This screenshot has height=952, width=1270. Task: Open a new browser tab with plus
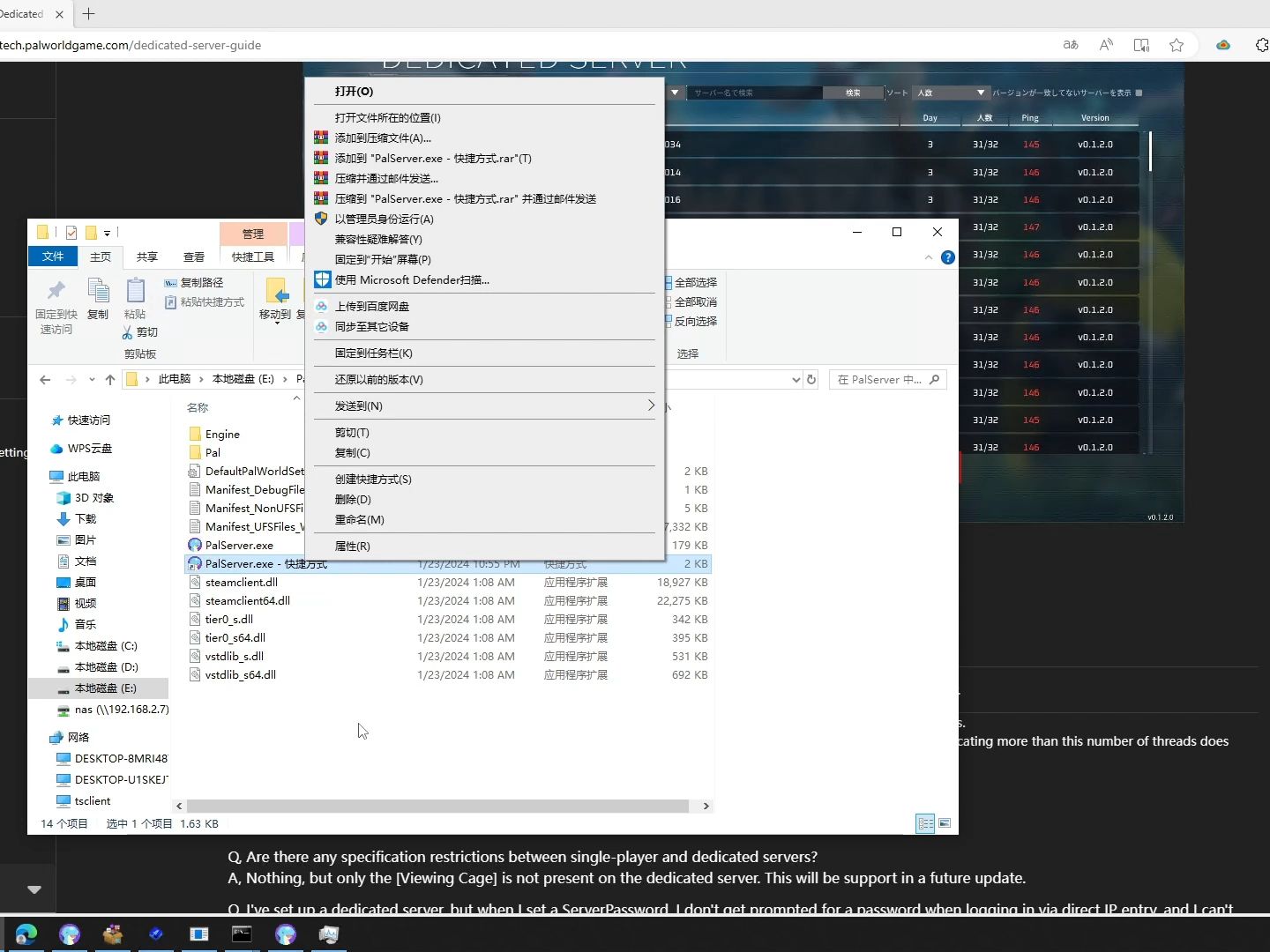pyautogui.click(x=88, y=14)
